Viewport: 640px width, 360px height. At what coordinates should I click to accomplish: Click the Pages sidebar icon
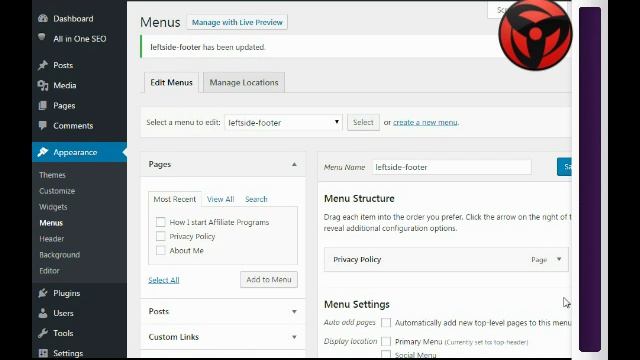43,106
